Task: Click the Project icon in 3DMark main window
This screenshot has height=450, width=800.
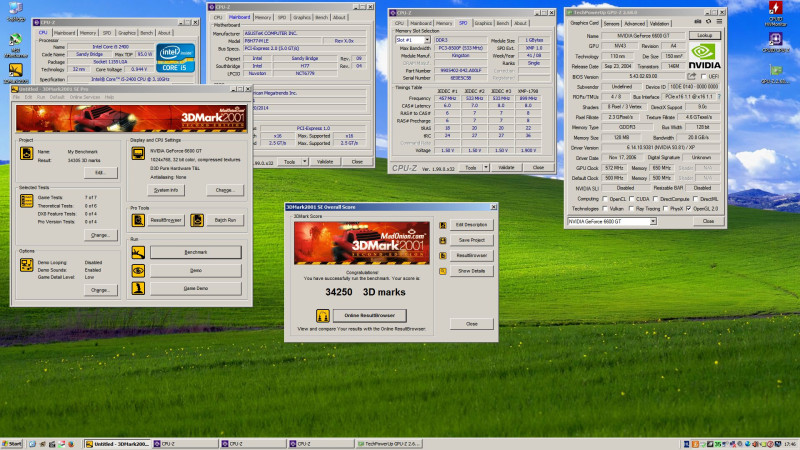Action: click(27, 153)
